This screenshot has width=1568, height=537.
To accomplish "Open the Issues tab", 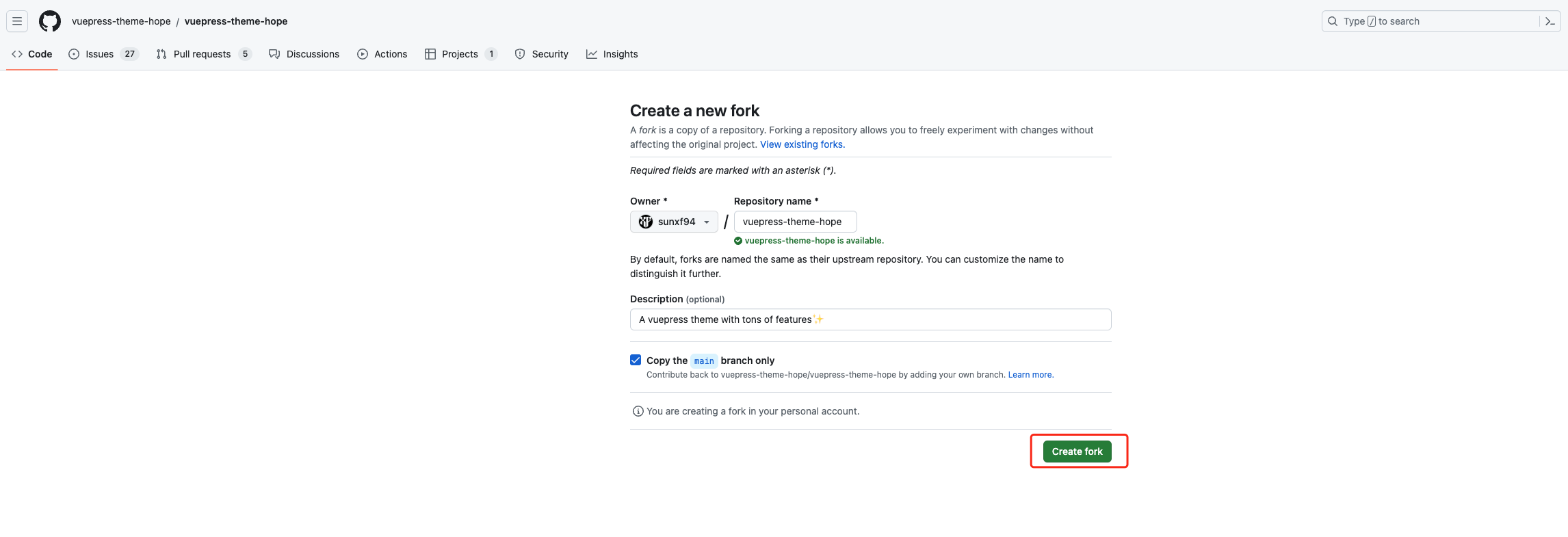I will click(x=104, y=54).
